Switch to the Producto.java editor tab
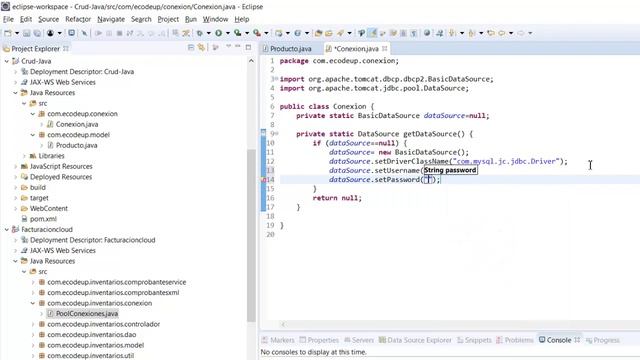Screen dimensions: 640x360 (290, 49)
